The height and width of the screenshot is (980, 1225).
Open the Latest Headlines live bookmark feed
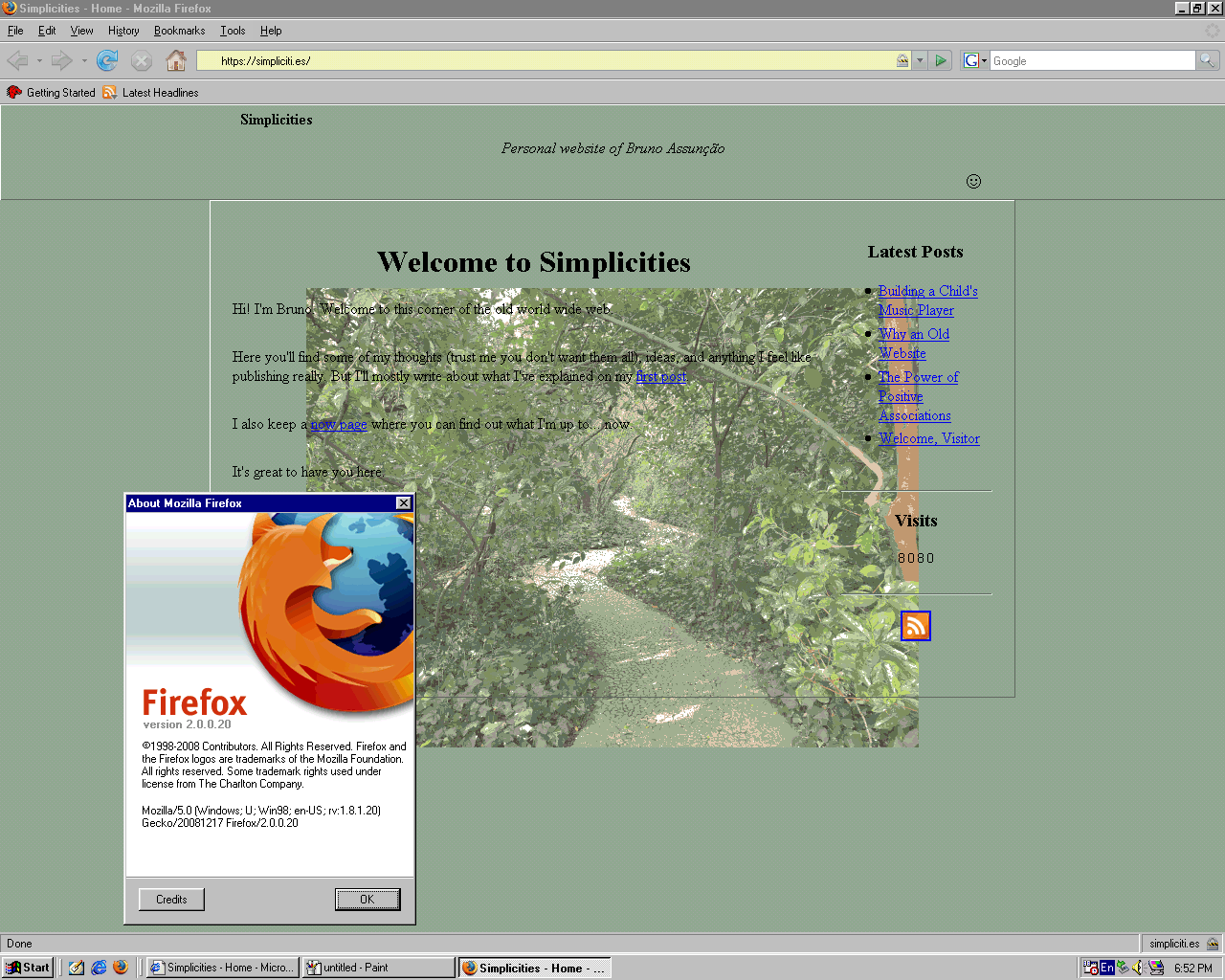coord(150,93)
